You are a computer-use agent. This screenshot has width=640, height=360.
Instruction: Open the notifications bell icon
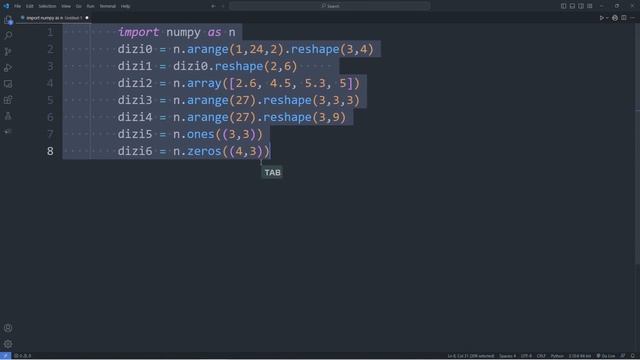(633, 356)
